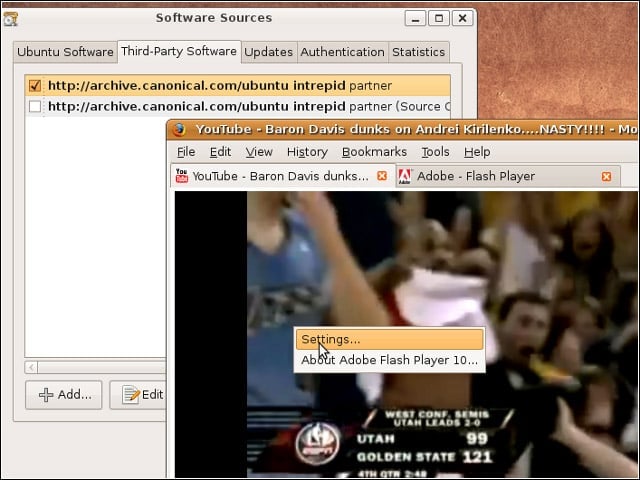The height and width of the screenshot is (480, 640).
Task: Click the horizontal scrollbar left arrow
Action: tap(31, 367)
